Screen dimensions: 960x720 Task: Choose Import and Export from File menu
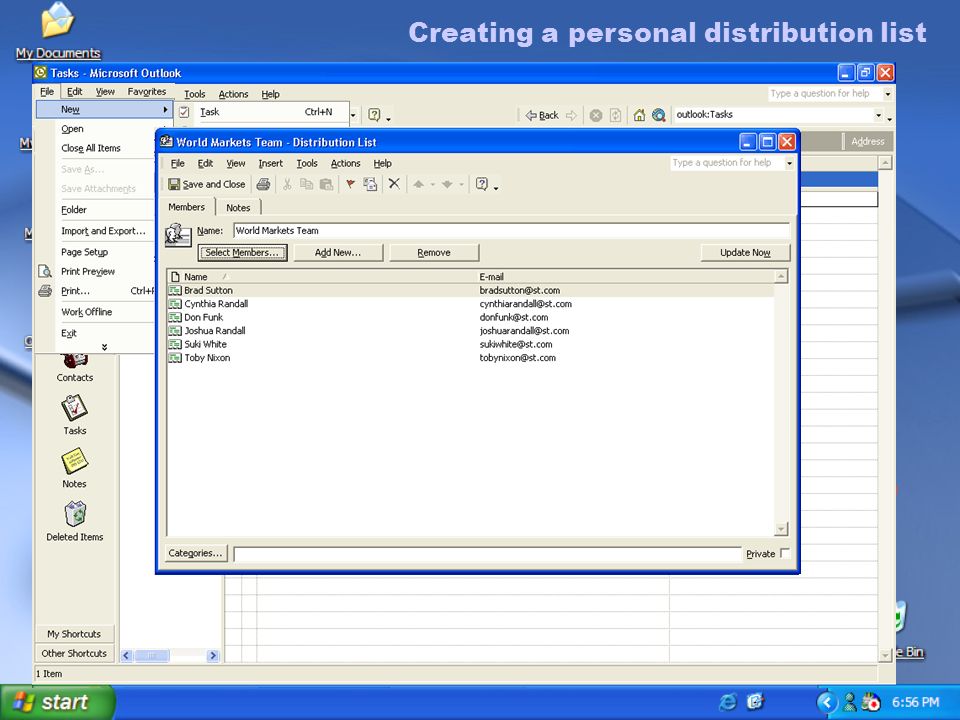103,231
